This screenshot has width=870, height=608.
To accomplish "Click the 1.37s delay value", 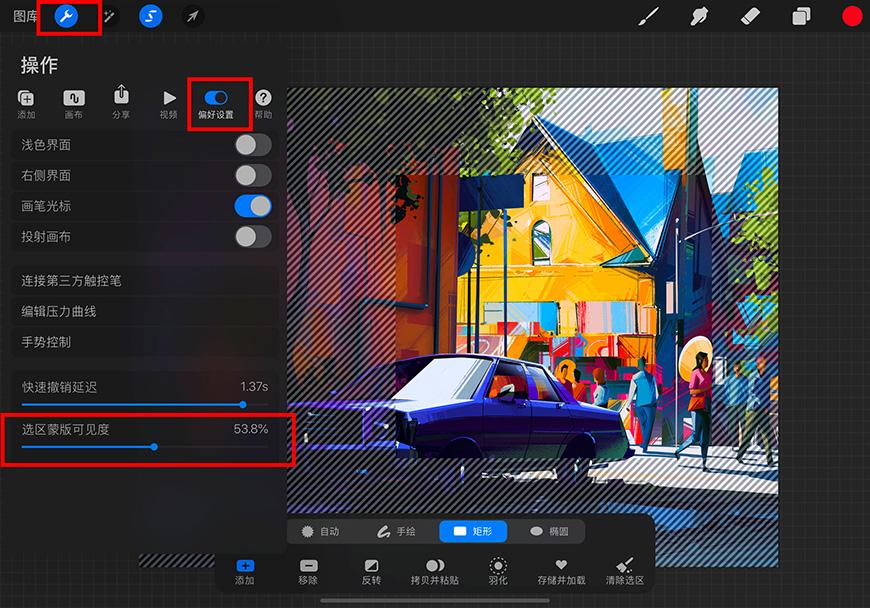I will tap(254, 387).
